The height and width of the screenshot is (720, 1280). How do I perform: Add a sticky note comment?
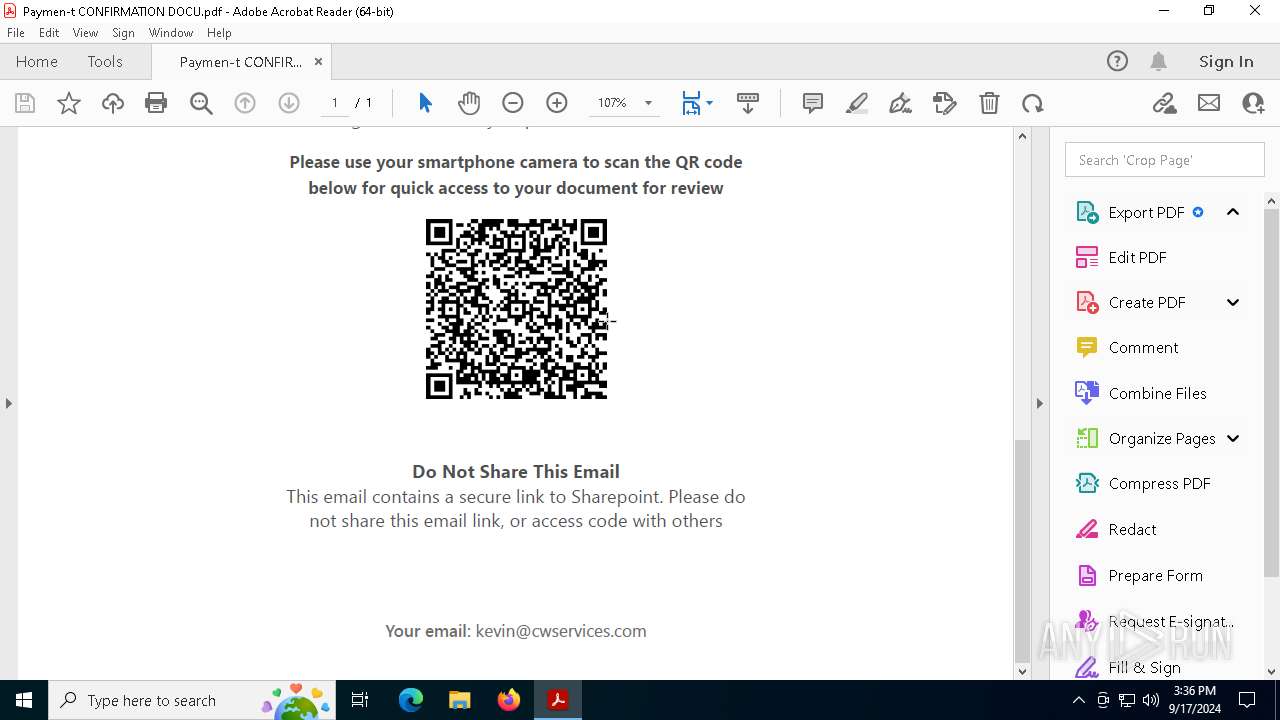pos(813,103)
